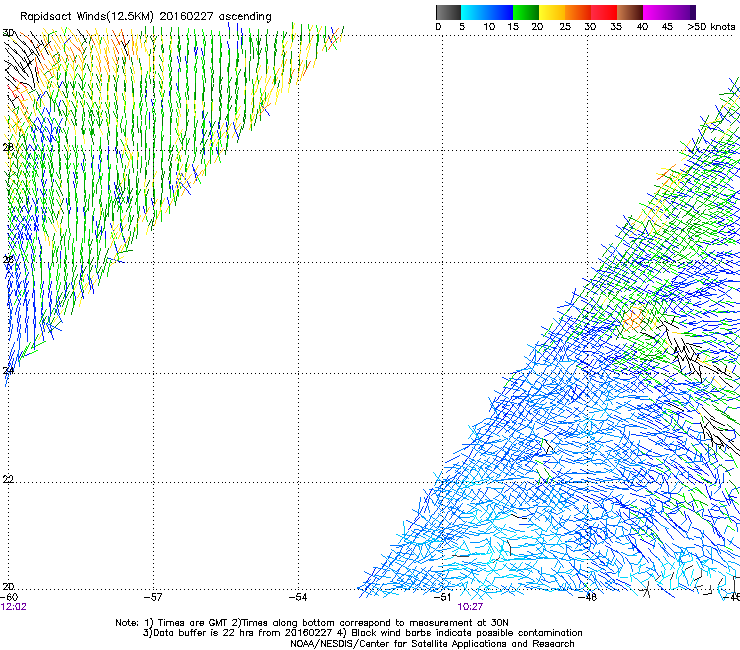
Task: Click the legend tick label 25
Action: [x=565, y=27]
